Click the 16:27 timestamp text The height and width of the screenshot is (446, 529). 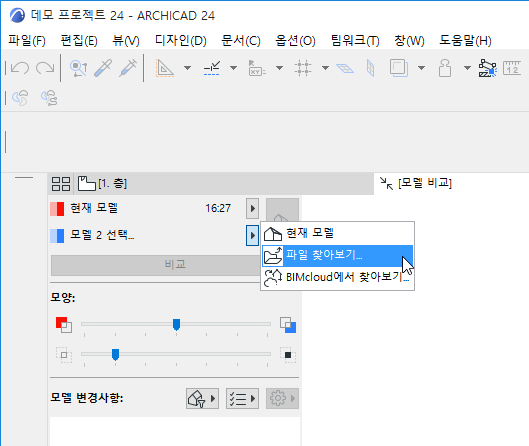click(218, 208)
